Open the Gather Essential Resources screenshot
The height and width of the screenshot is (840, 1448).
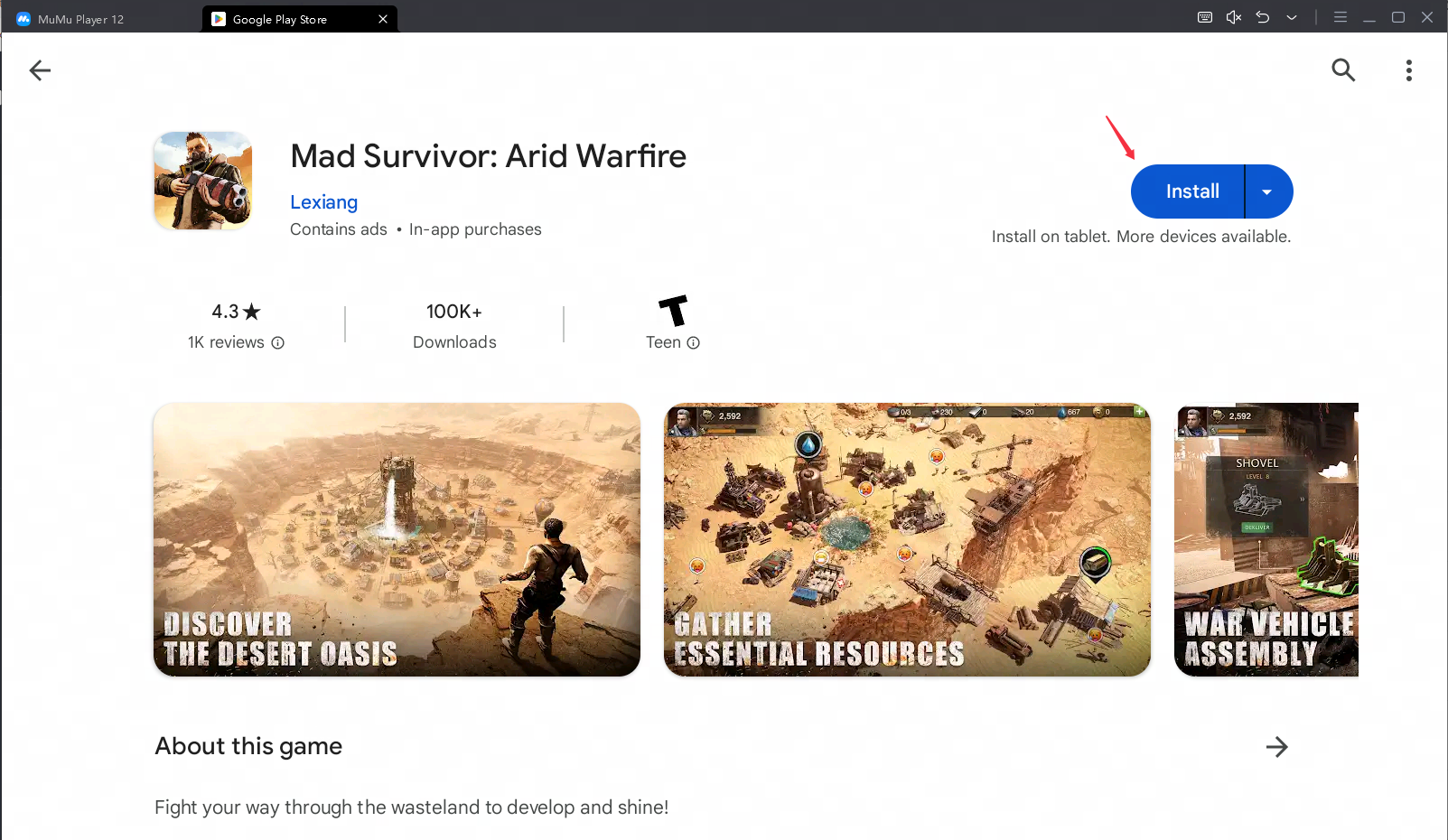coord(907,539)
